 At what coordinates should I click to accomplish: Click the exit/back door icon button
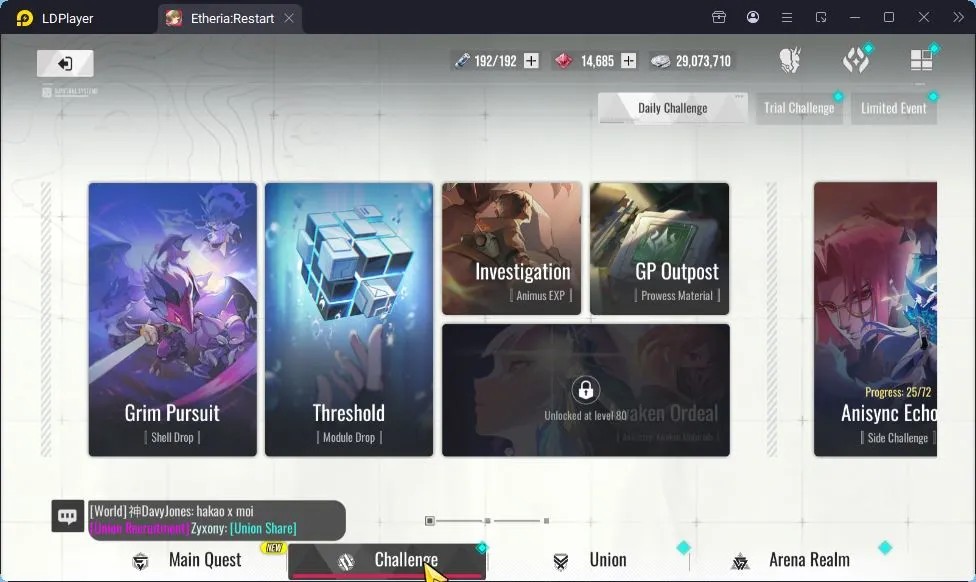click(65, 63)
